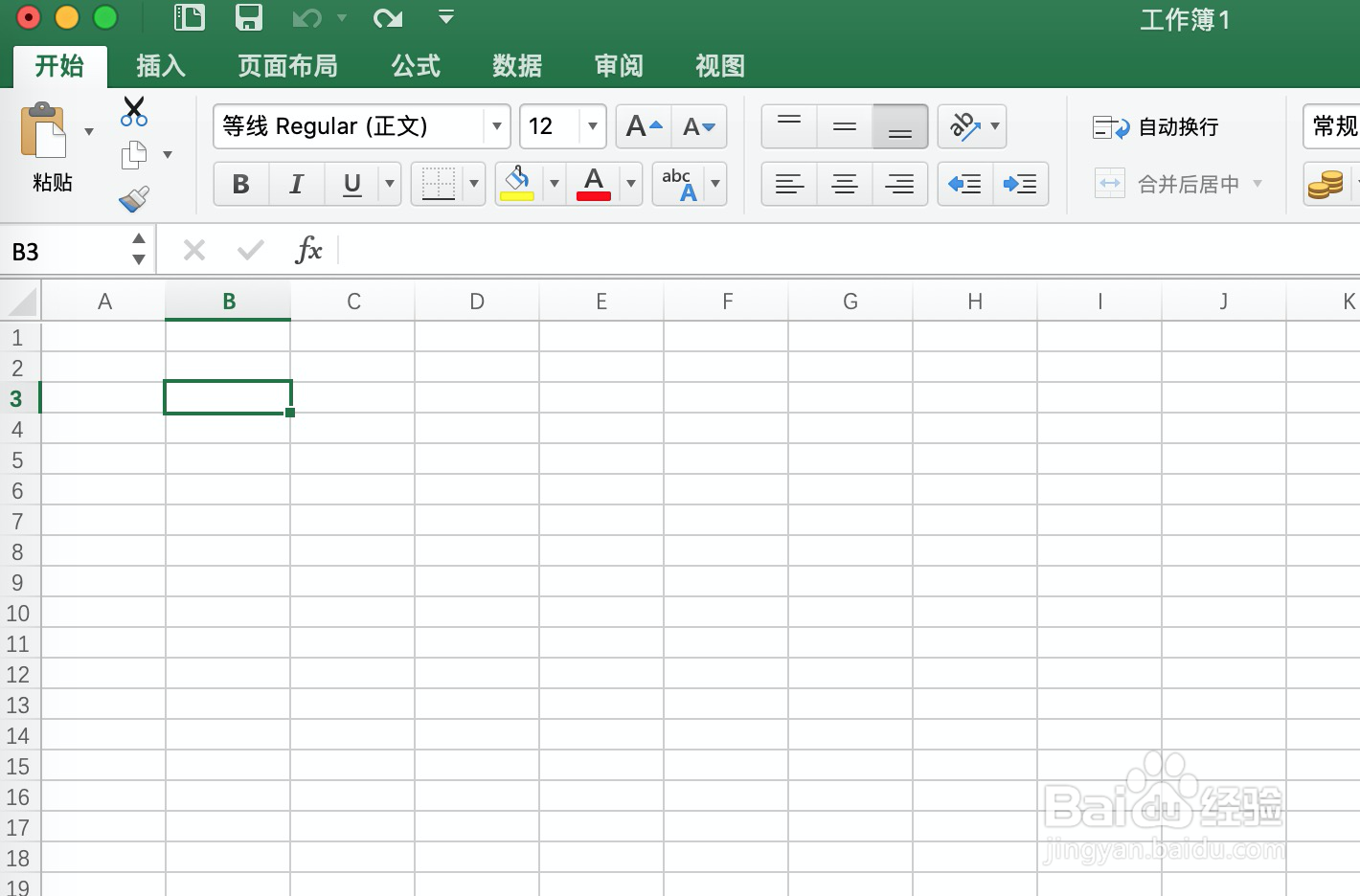This screenshot has height=896, width=1360.
Task: Open font color dropdown arrow
Action: tap(631, 184)
